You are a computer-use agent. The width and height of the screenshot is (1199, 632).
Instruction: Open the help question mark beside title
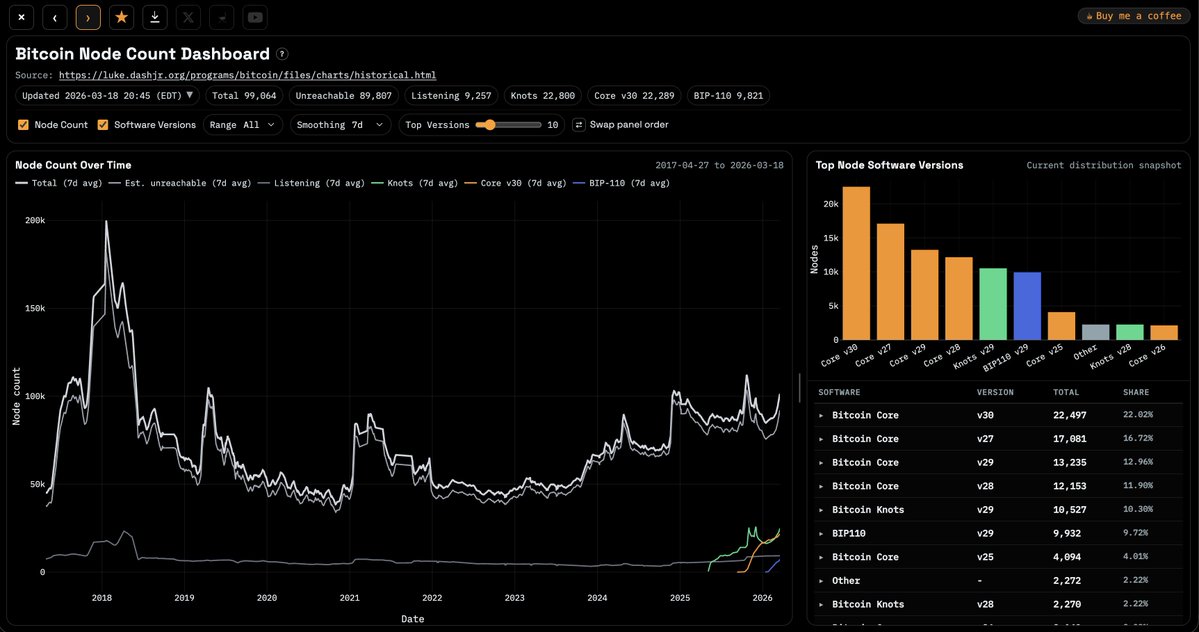pos(282,54)
